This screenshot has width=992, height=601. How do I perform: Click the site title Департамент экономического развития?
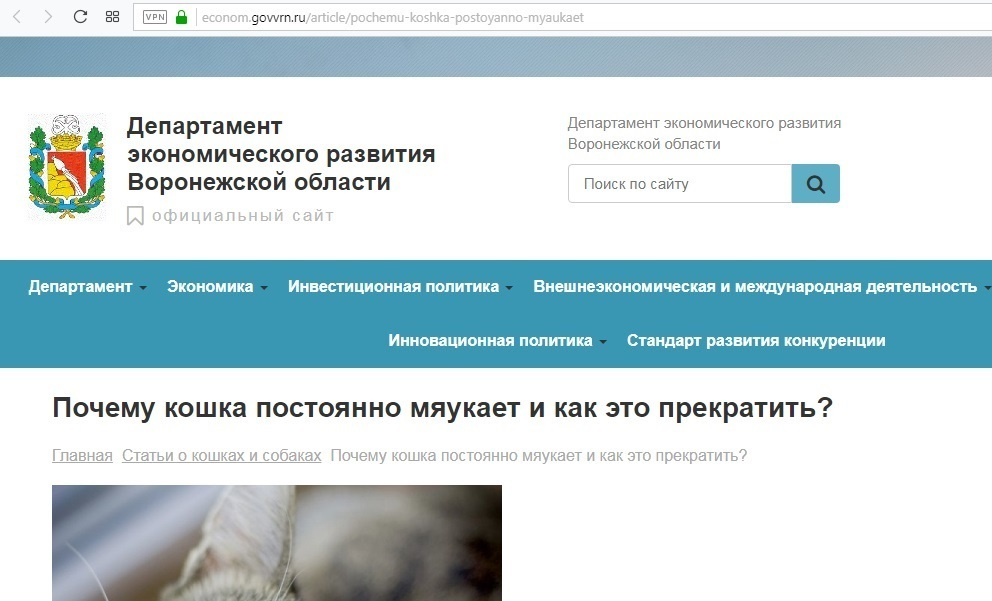point(281,154)
